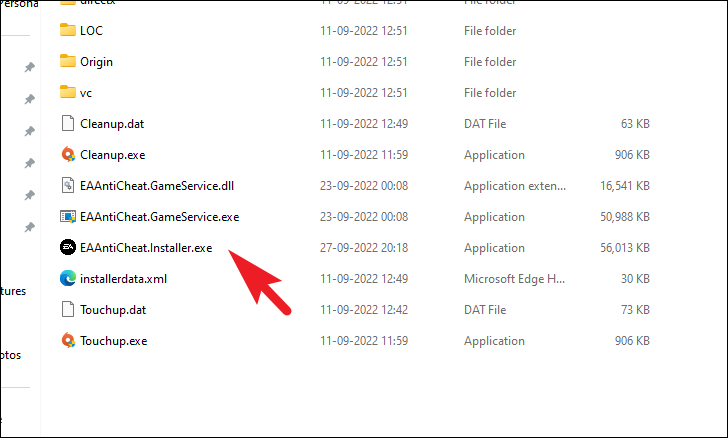The width and height of the screenshot is (728, 438).
Task: Click the EAAntiCheat.GameService.dll file icon
Action: (x=68, y=185)
